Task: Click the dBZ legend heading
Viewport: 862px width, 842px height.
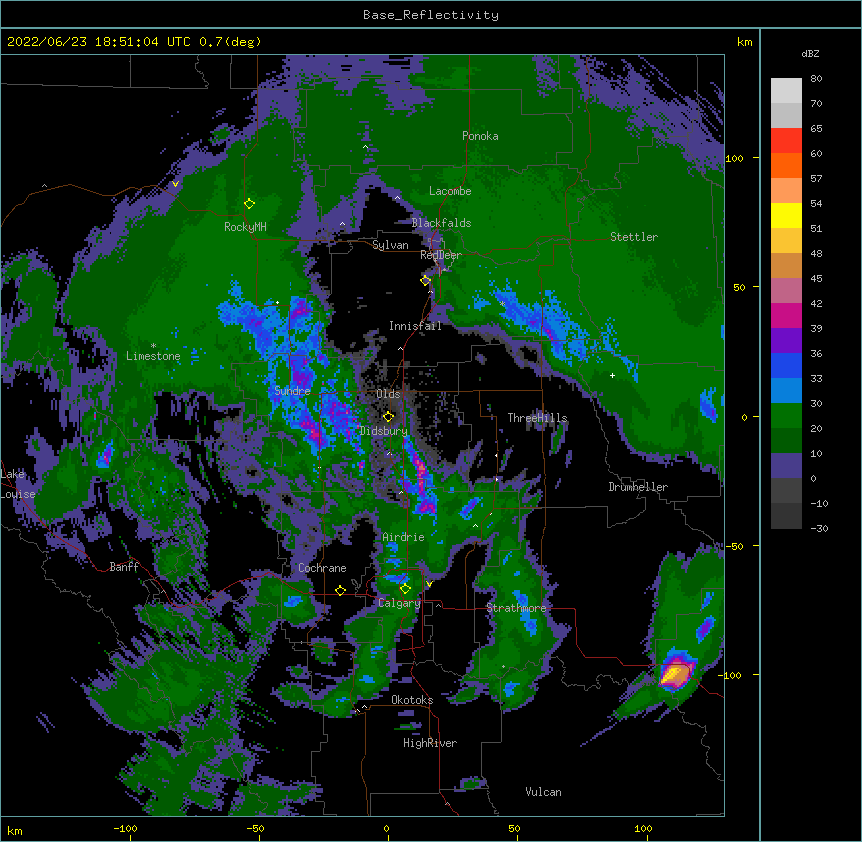Action: pyautogui.click(x=810, y=53)
